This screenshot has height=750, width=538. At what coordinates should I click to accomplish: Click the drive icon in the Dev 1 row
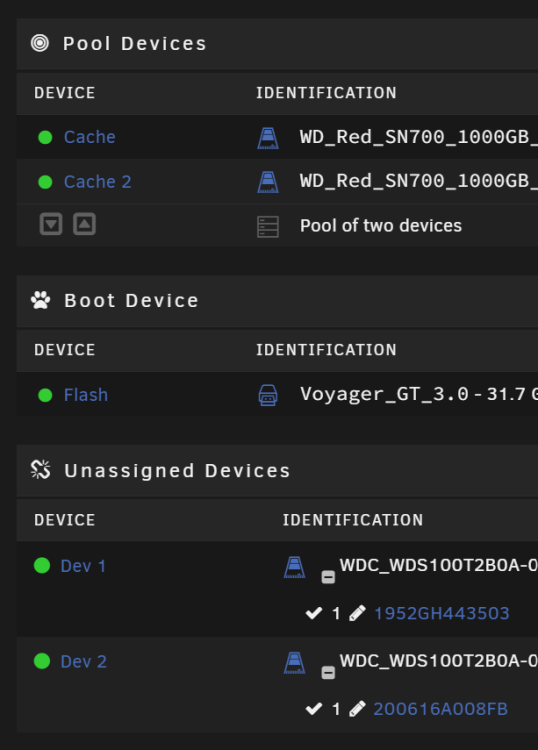[295, 567]
